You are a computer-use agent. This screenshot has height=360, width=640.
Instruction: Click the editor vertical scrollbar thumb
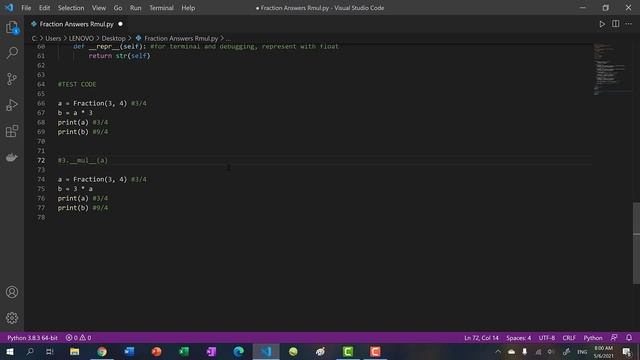point(636,243)
